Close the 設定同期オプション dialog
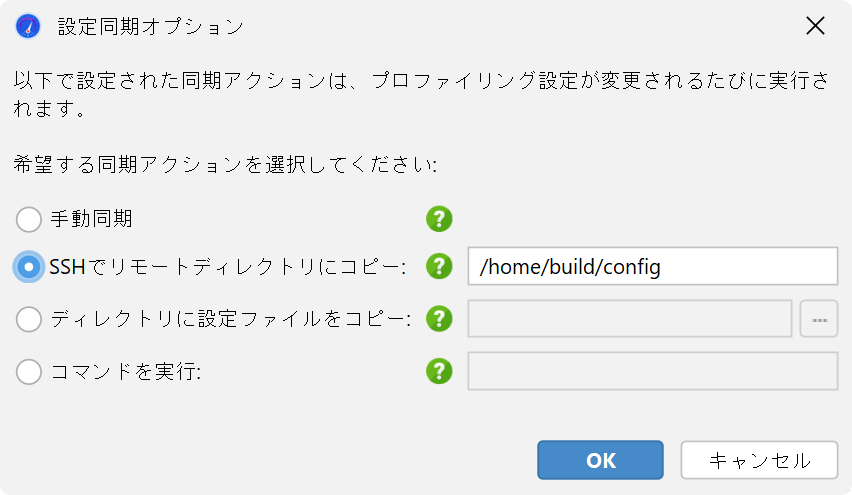 (815, 26)
